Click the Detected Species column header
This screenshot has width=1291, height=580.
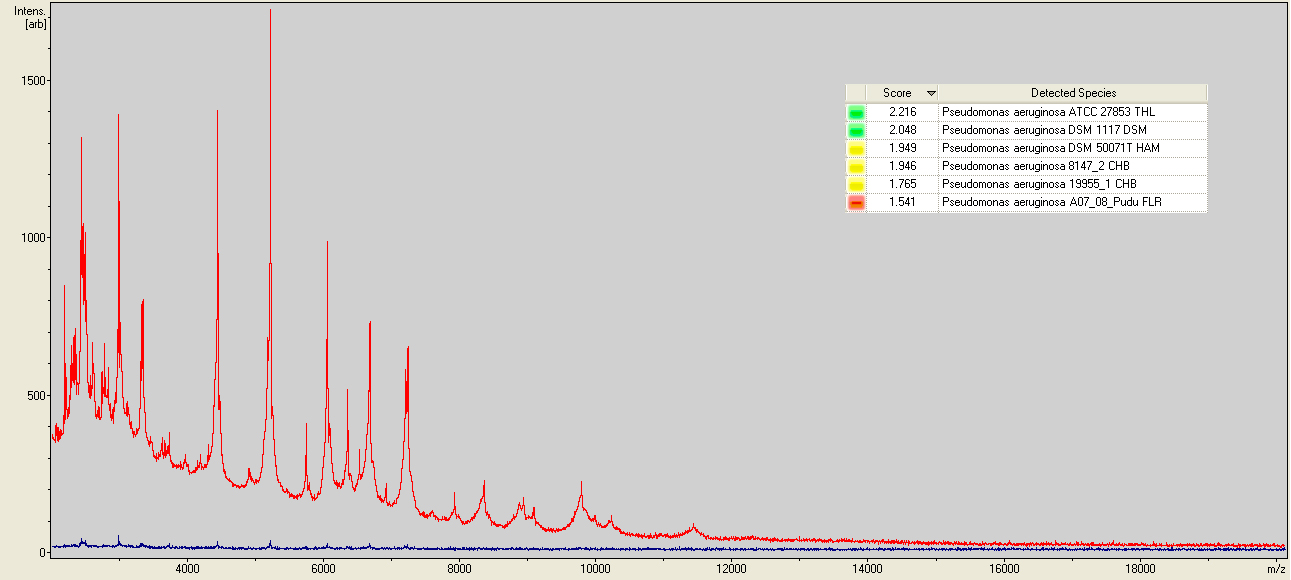(1073, 93)
